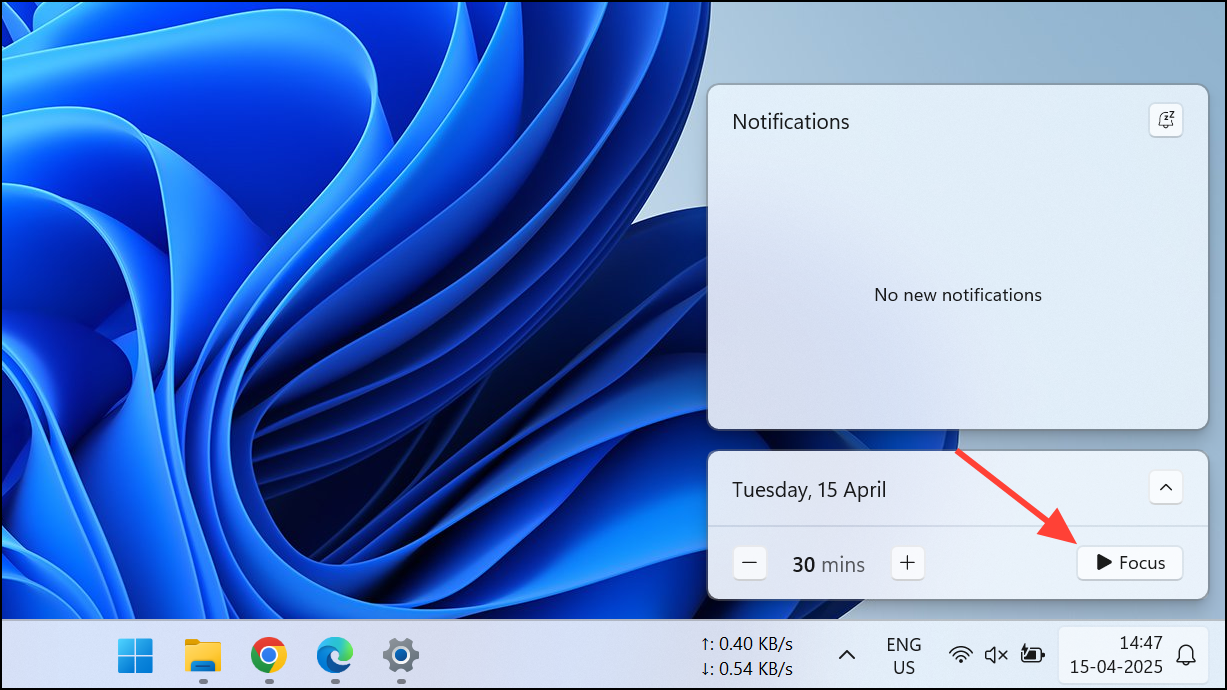
Task: Launch Microsoft Edge from the taskbar
Action: pos(333,657)
